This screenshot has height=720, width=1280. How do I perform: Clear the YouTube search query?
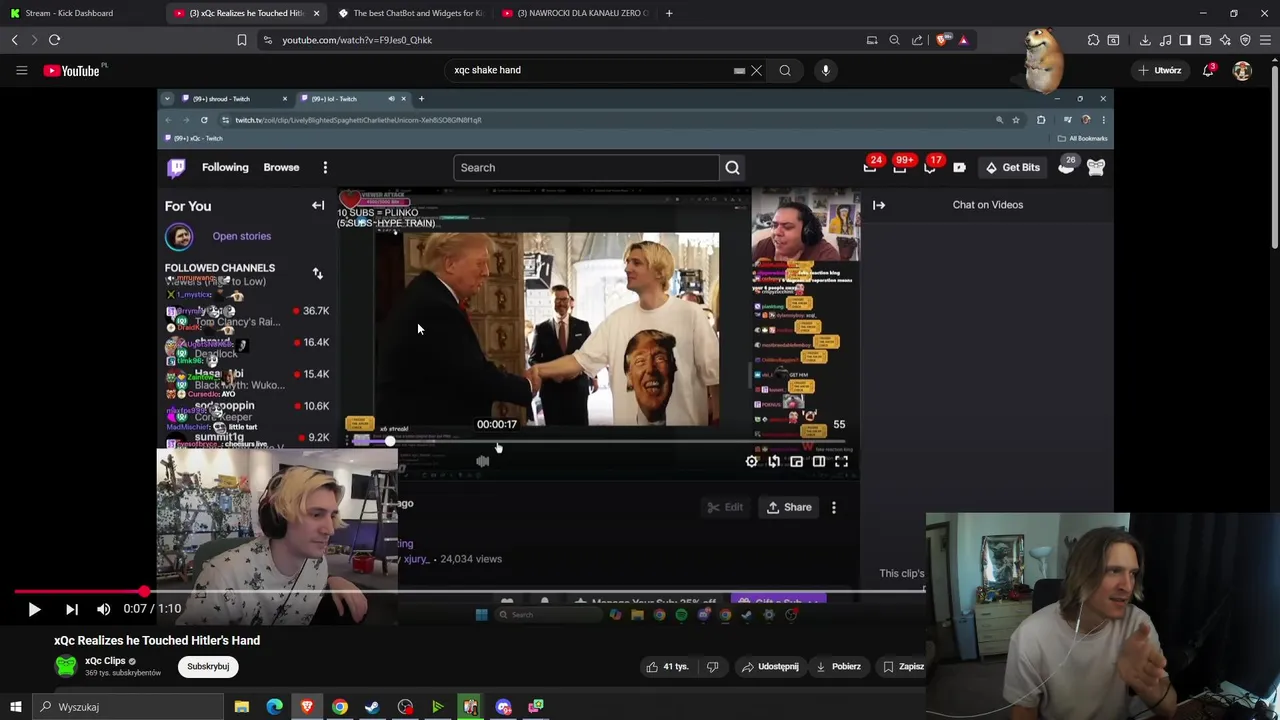(x=757, y=70)
